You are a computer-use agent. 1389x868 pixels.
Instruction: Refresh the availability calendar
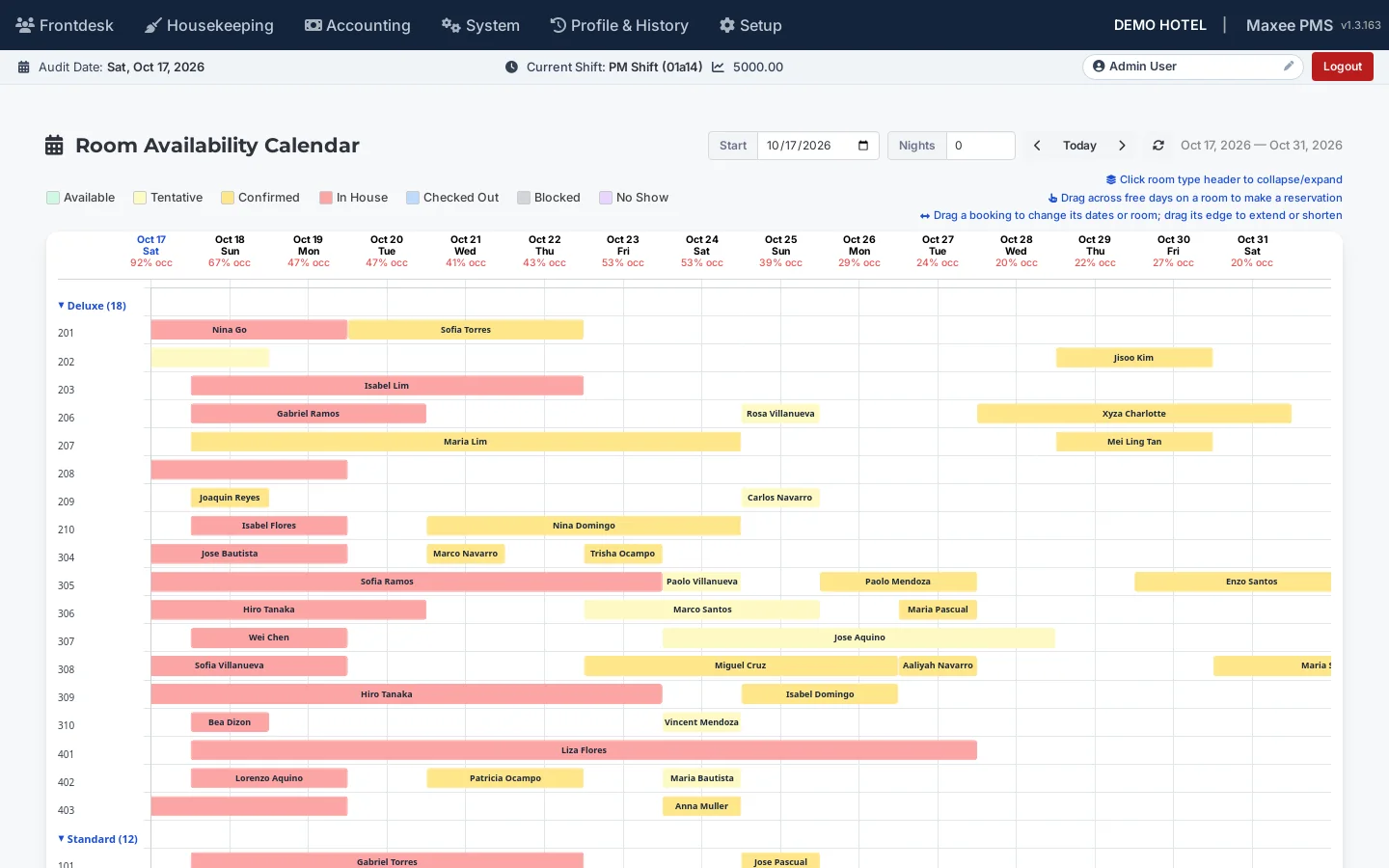[x=1158, y=146]
